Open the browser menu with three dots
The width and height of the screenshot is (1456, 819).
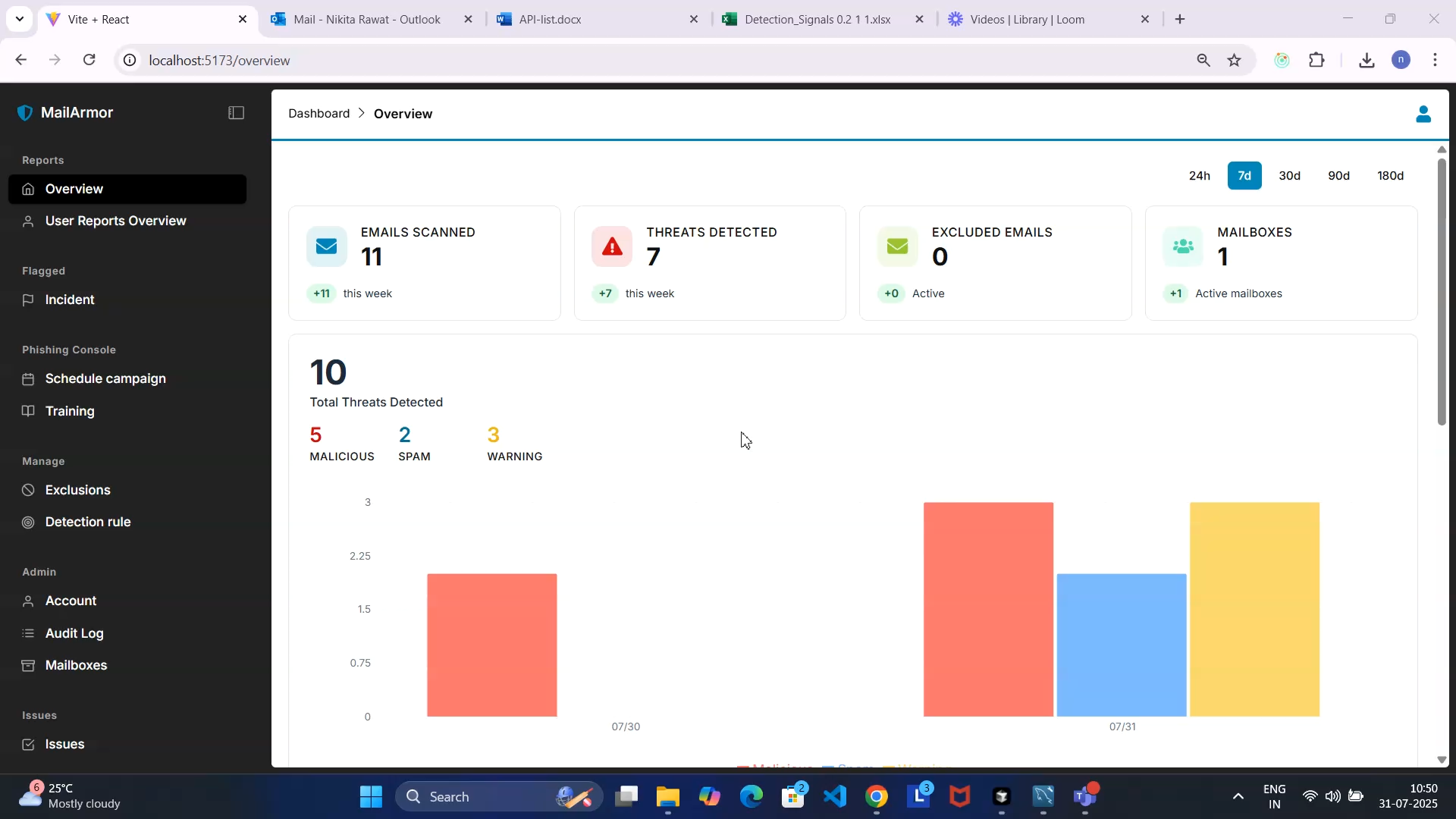click(x=1436, y=60)
